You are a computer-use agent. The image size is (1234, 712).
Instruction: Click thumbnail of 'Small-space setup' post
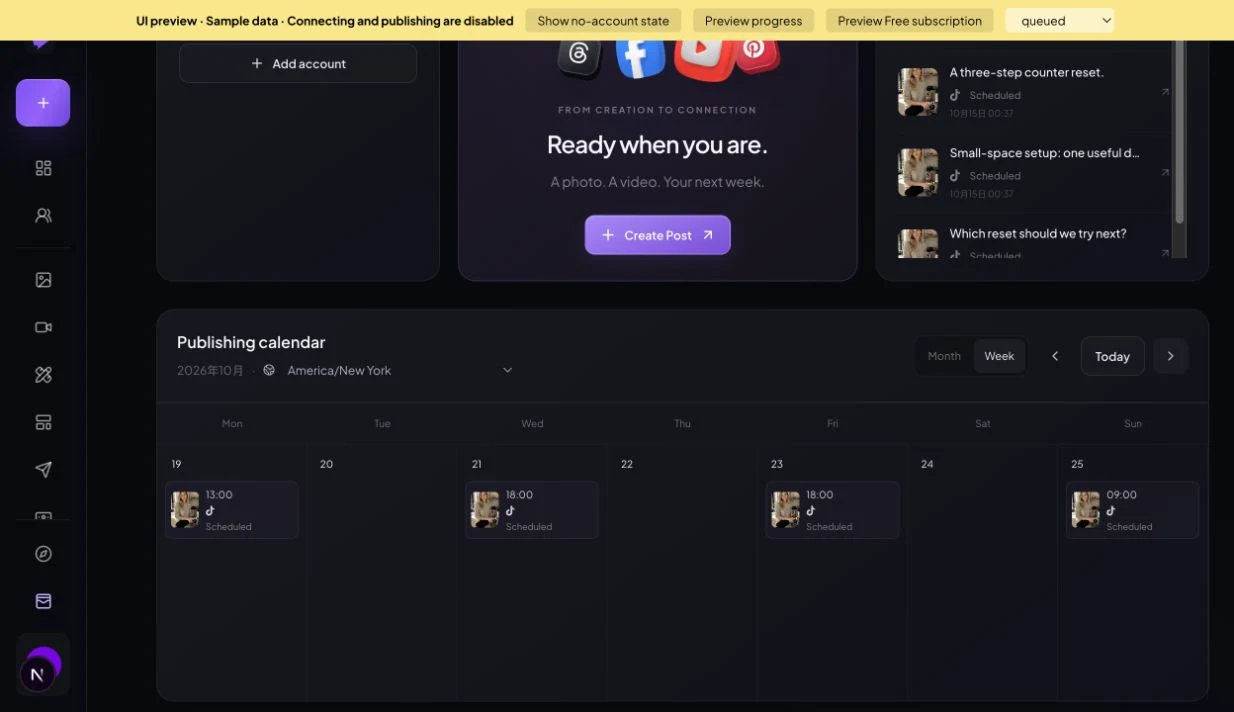(918, 172)
